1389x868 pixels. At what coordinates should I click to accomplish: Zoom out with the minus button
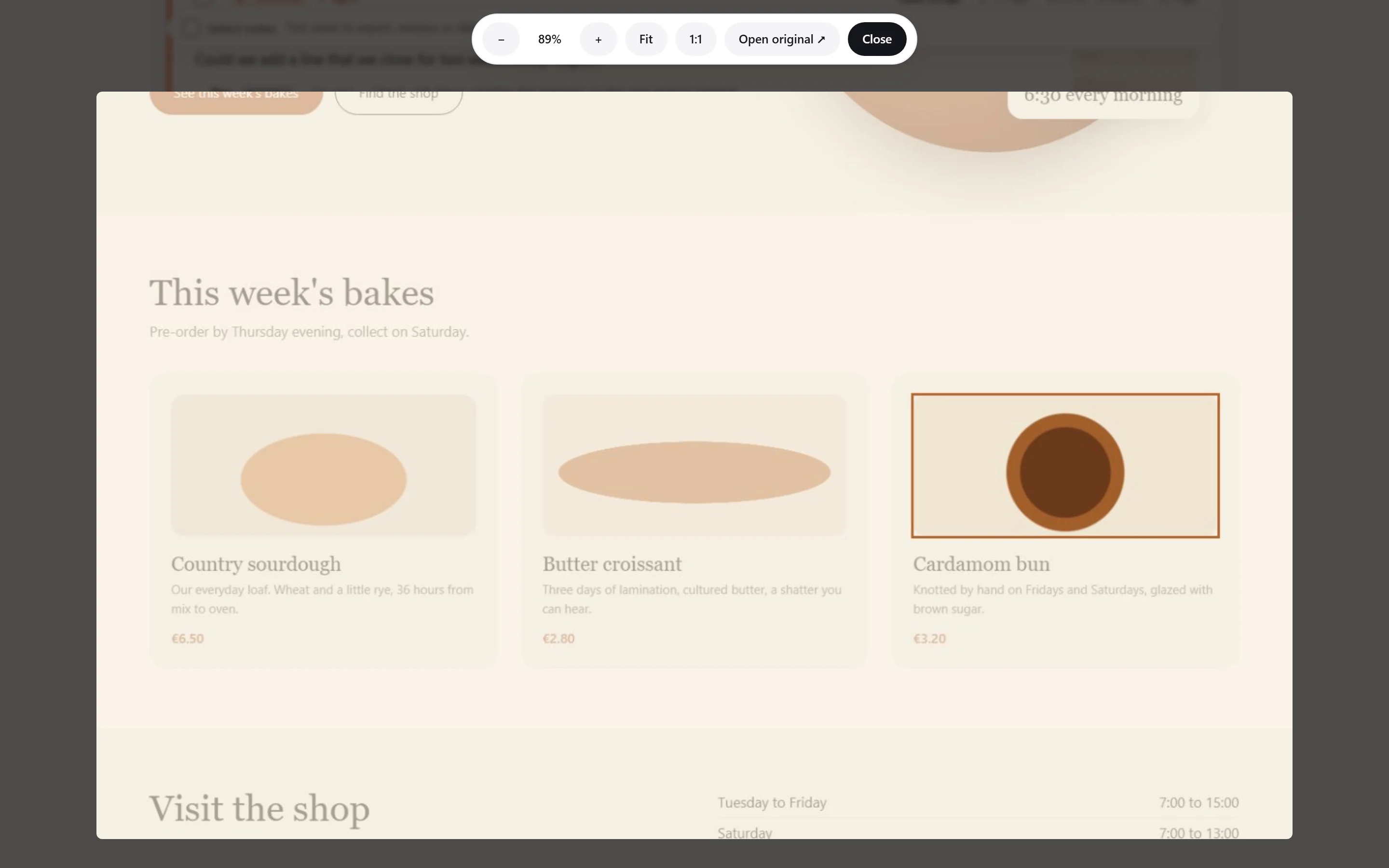tap(501, 39)
